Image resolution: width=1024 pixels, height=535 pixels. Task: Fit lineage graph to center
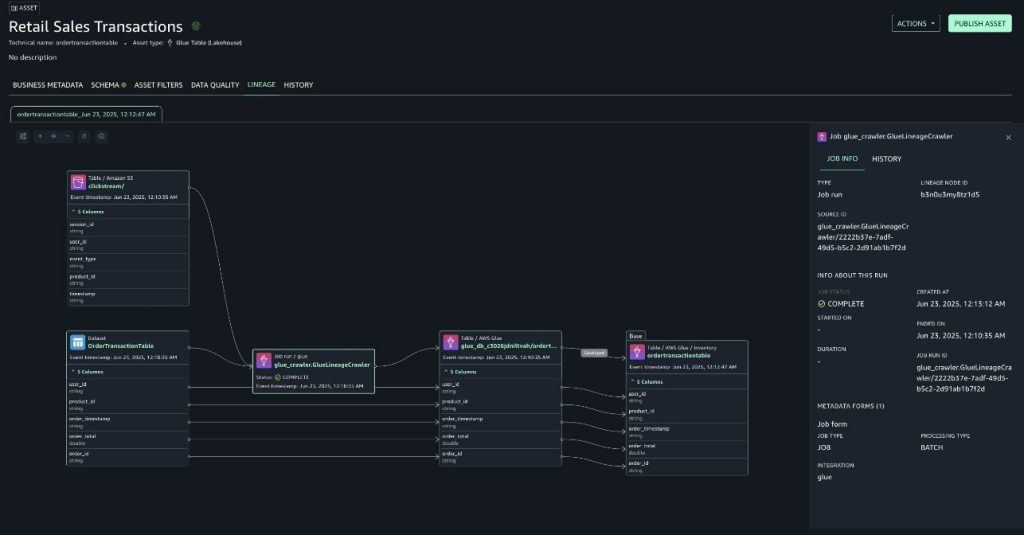click(54, 136)
